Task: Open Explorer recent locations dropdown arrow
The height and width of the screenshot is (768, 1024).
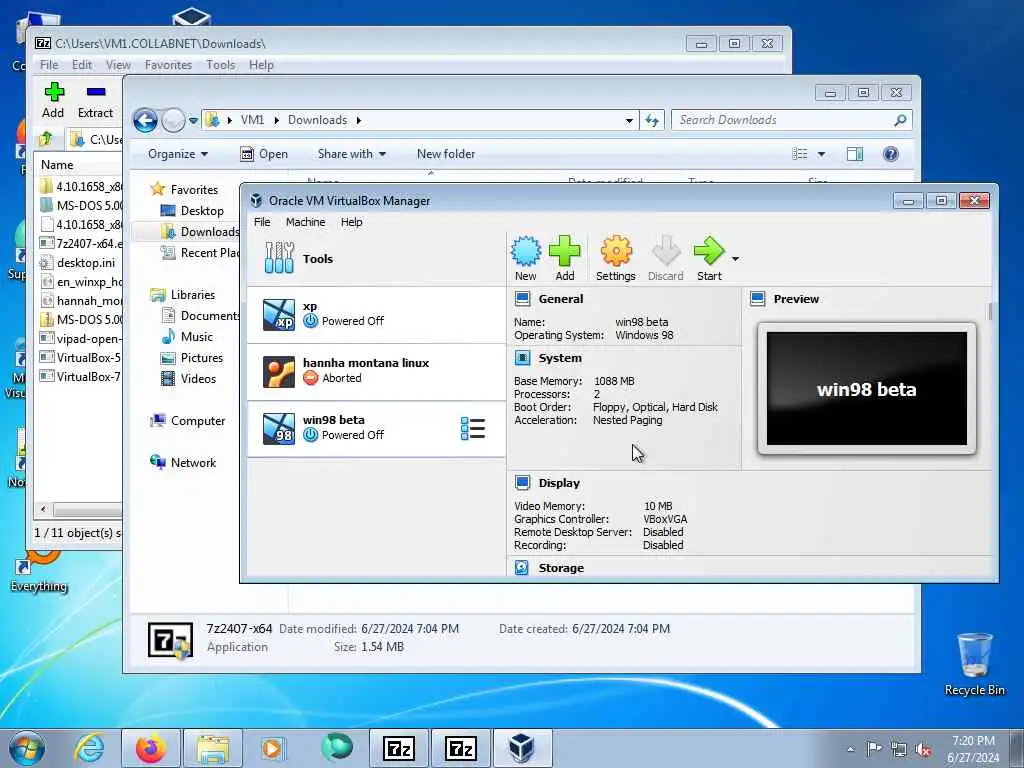Action: (x=193, y=121)
